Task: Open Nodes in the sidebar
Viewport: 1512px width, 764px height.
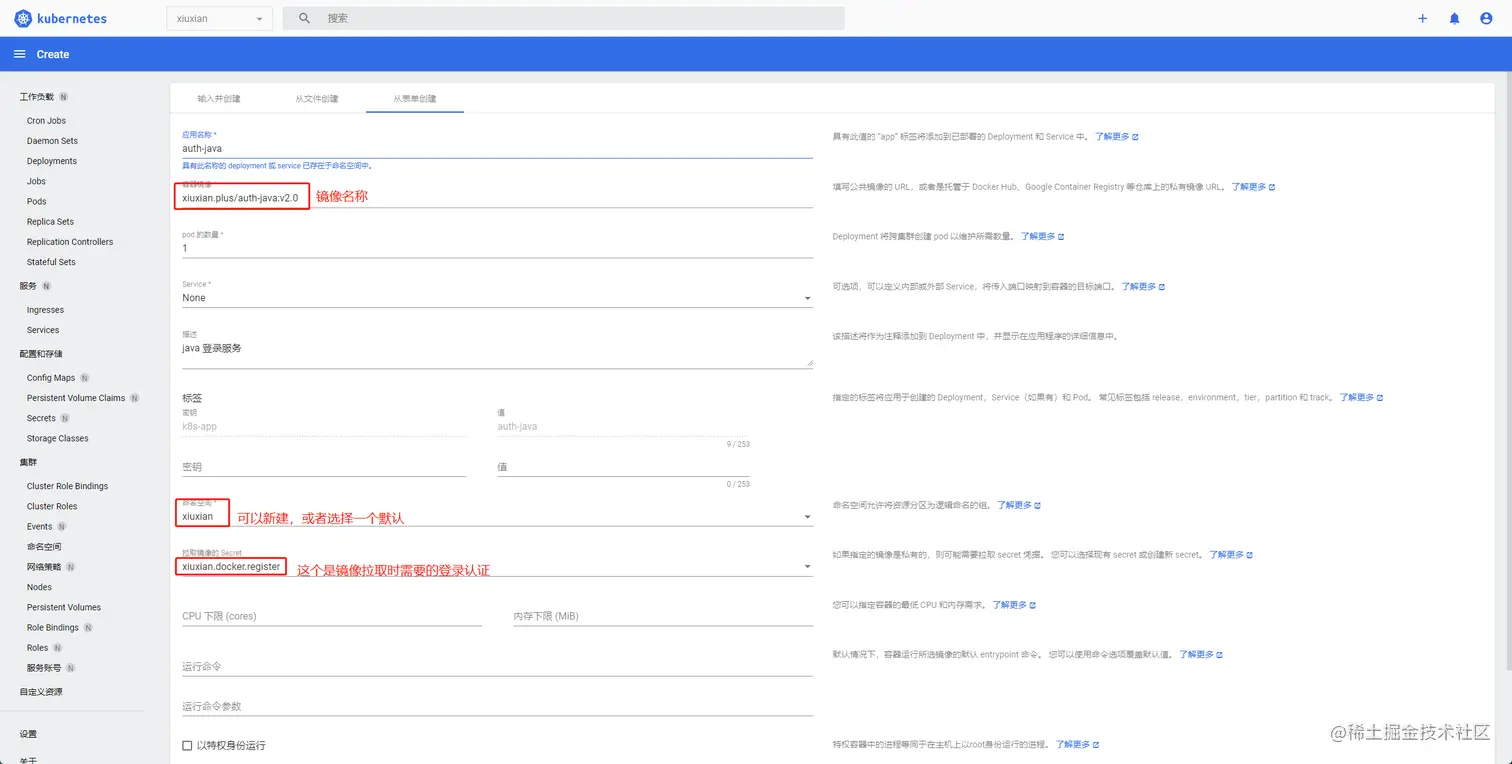Action: pyautogui.click(x=39, y=587)
